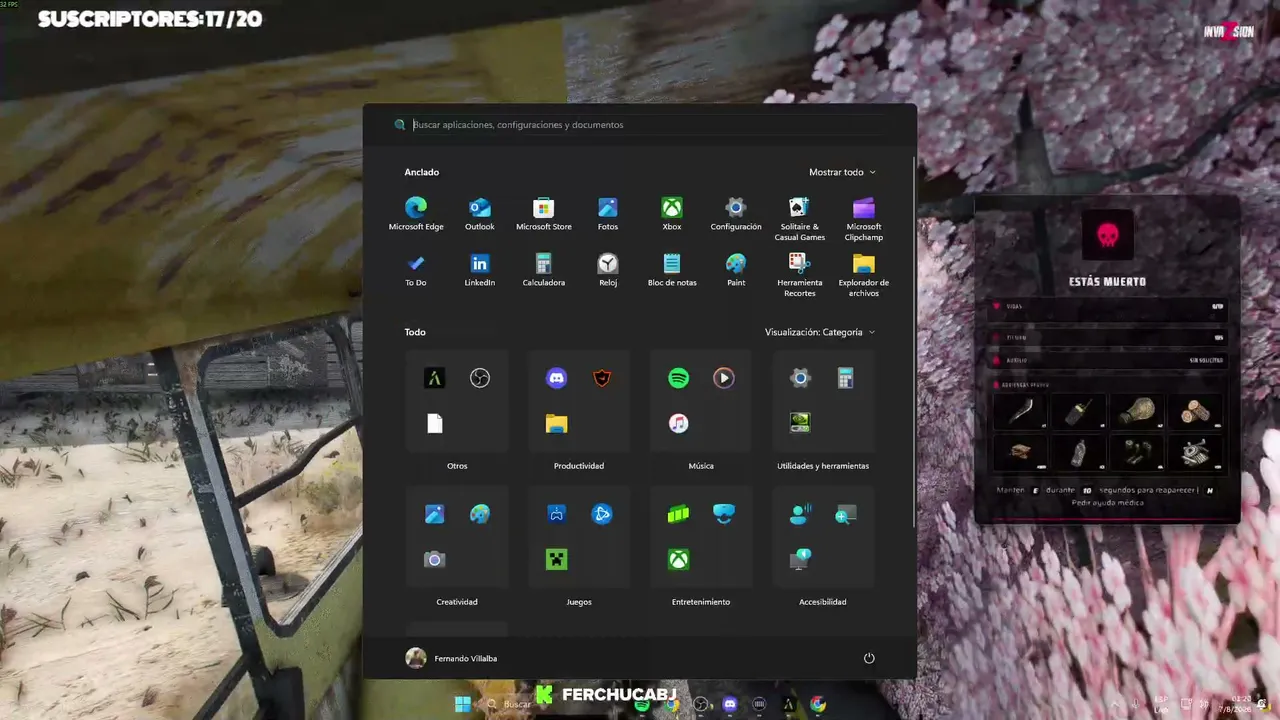Image resolution: width=1280 pixels, height=720 pixels.
Task: Open the Utilidades y herramientas category label
Action: 823,466
